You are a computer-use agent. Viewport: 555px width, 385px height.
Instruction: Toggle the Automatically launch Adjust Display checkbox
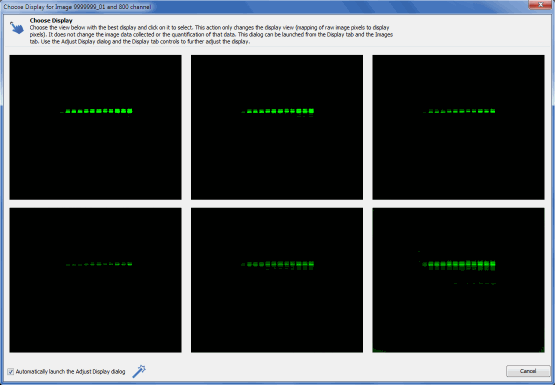[11, 372]
